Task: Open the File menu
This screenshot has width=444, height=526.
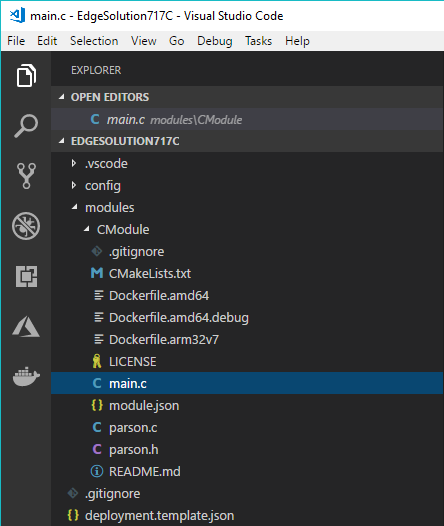Action: point(16,41)
